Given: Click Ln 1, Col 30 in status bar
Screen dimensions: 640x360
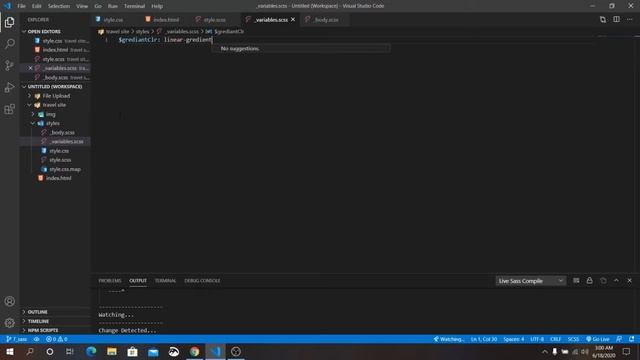Looking at the screenshot, I should 484,339.
